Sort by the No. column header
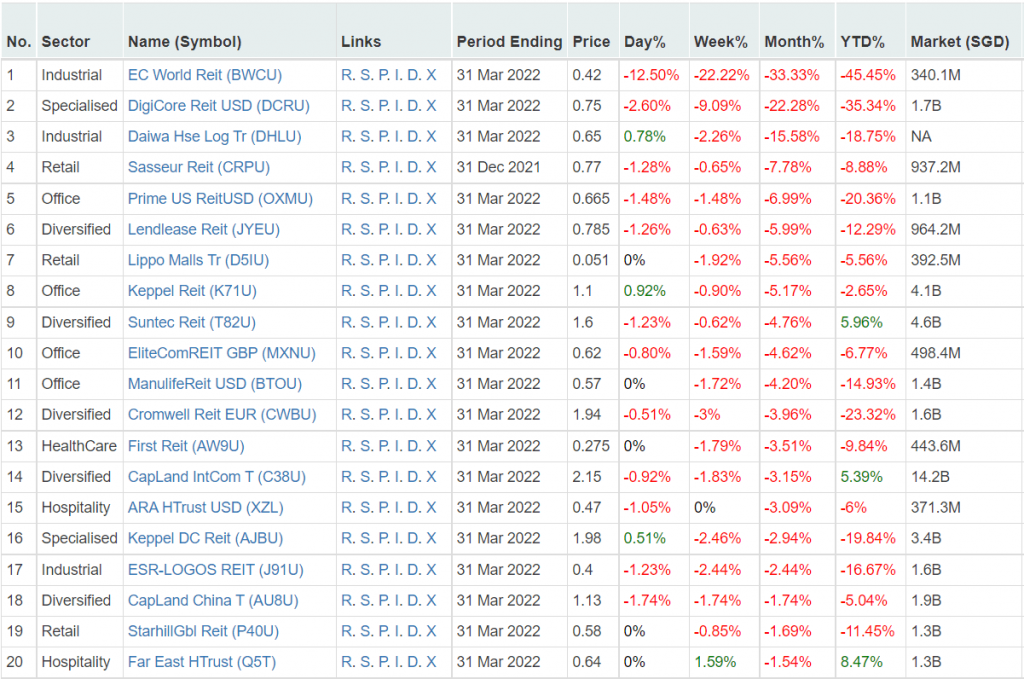Viewport: 1024px width, 679px height. tap(19, 42)
